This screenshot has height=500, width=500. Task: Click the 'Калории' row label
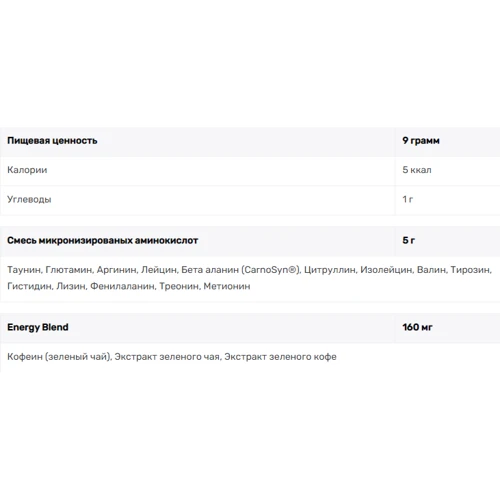(x=27, y=170)
